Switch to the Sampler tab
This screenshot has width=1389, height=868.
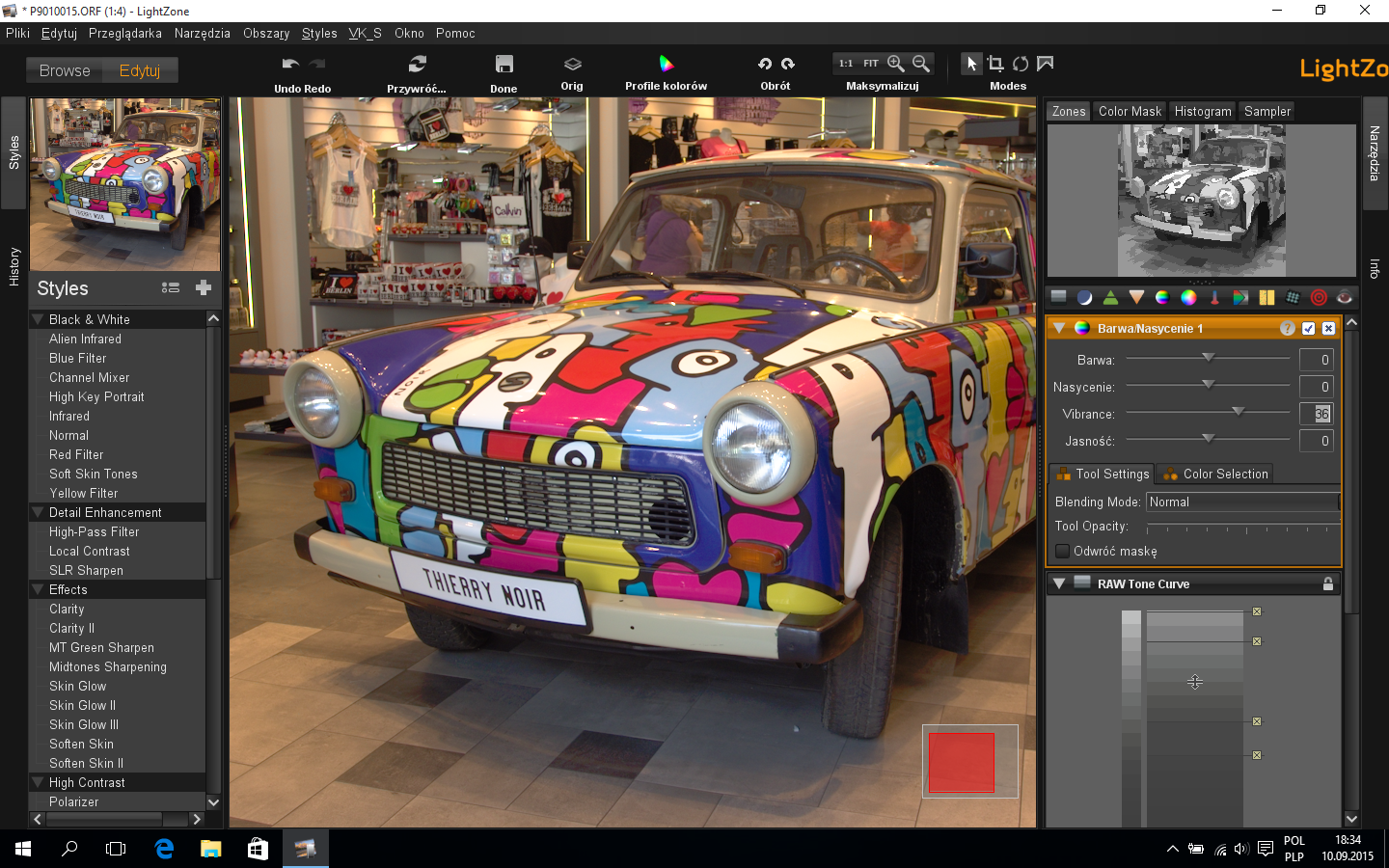click(1267, 111)
